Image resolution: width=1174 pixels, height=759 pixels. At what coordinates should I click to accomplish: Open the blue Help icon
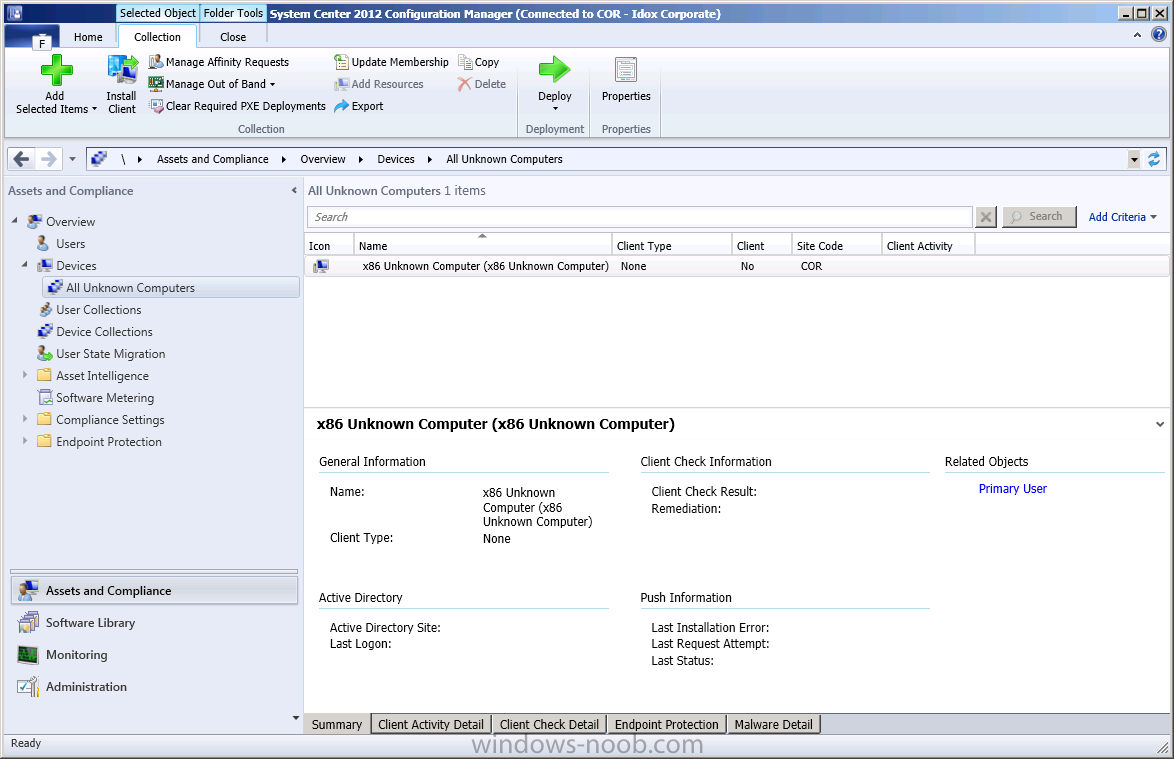pos(1158,34)
